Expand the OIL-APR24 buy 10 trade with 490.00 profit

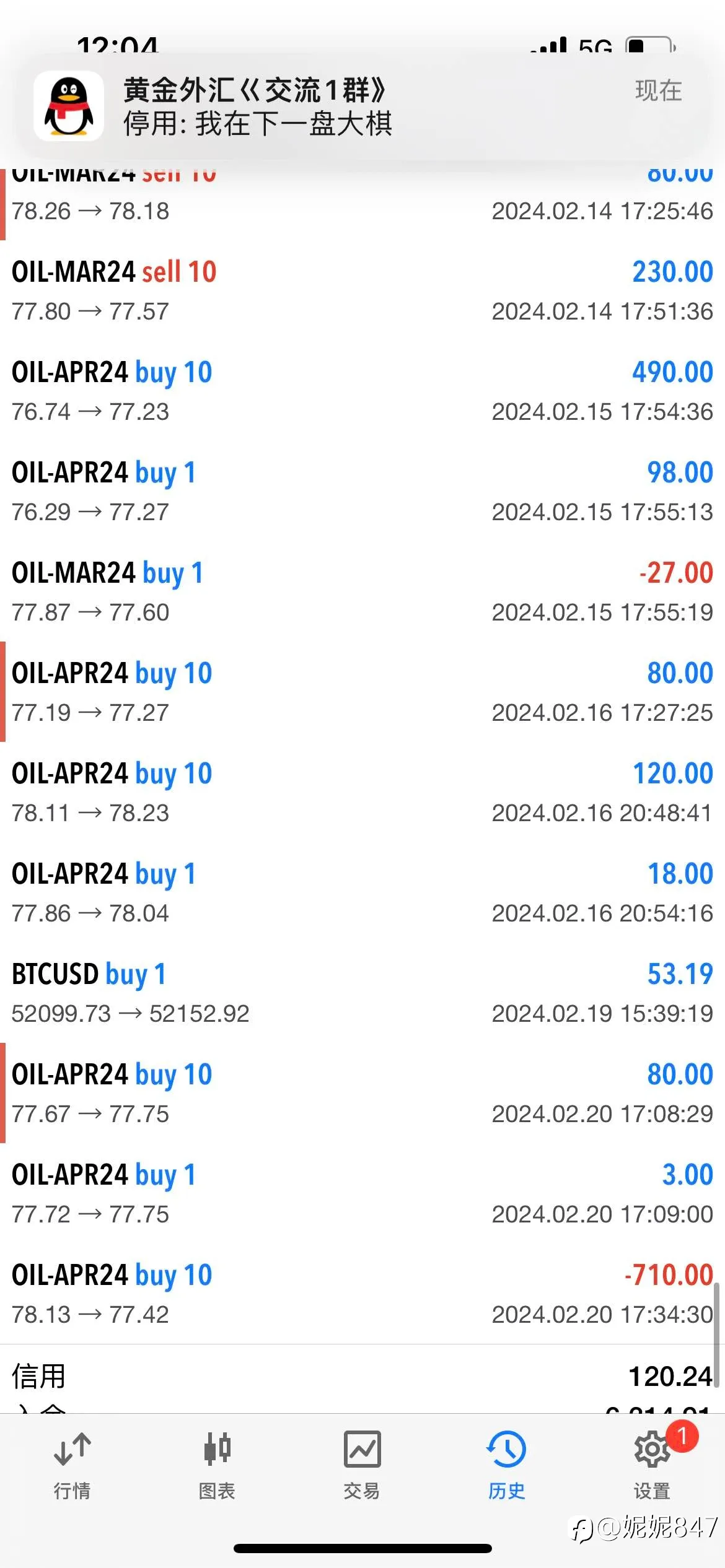tap(362, 391)
